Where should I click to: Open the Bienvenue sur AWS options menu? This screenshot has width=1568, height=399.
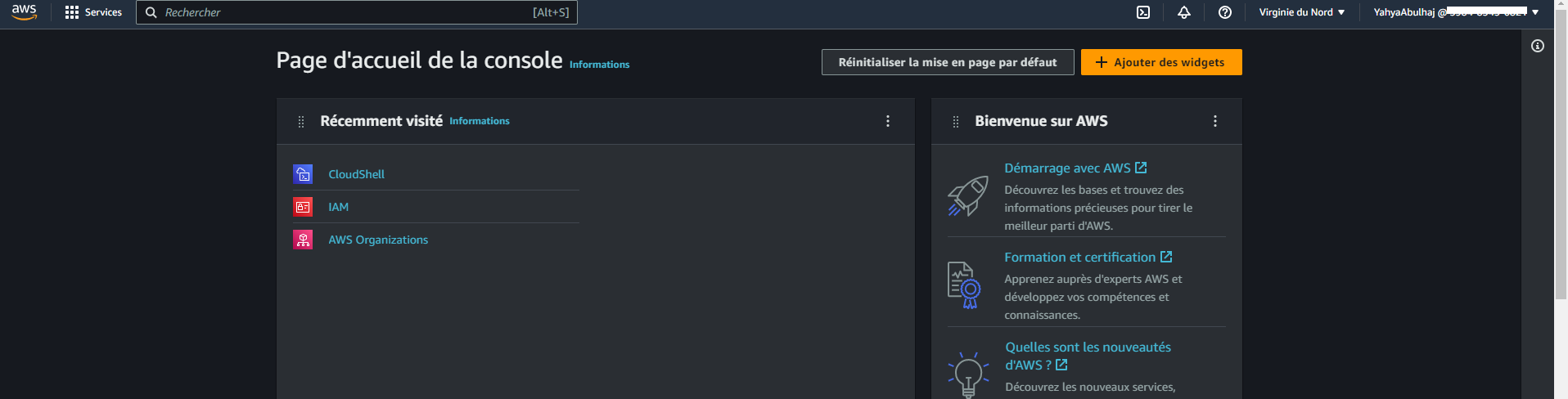[x=1215, y=121]
